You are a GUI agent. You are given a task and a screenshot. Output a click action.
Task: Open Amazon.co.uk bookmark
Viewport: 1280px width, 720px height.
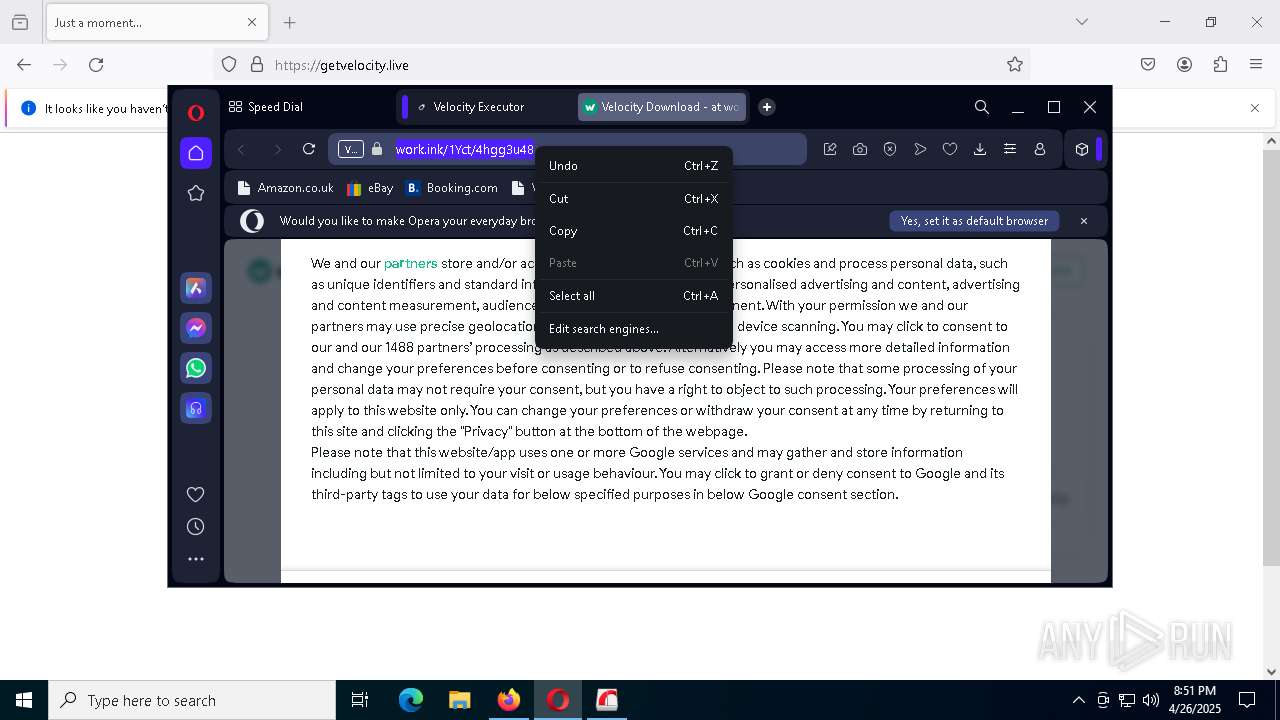click(x=286, y=188)
